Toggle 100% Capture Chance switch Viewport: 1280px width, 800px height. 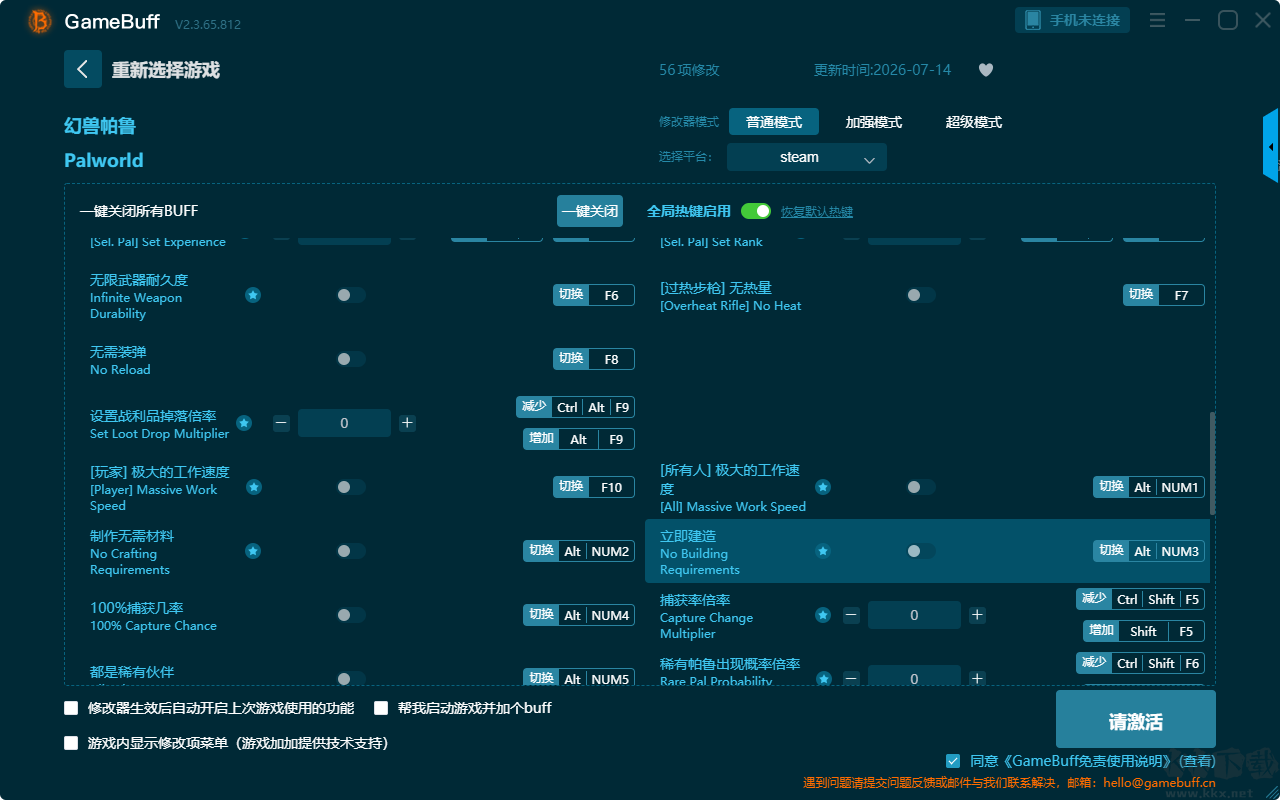[x=351, y=615]
